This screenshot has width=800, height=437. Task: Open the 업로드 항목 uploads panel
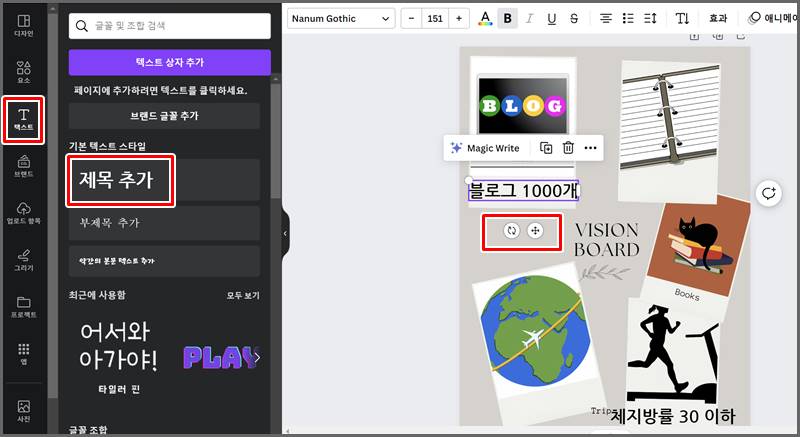[x=23, y=214]
